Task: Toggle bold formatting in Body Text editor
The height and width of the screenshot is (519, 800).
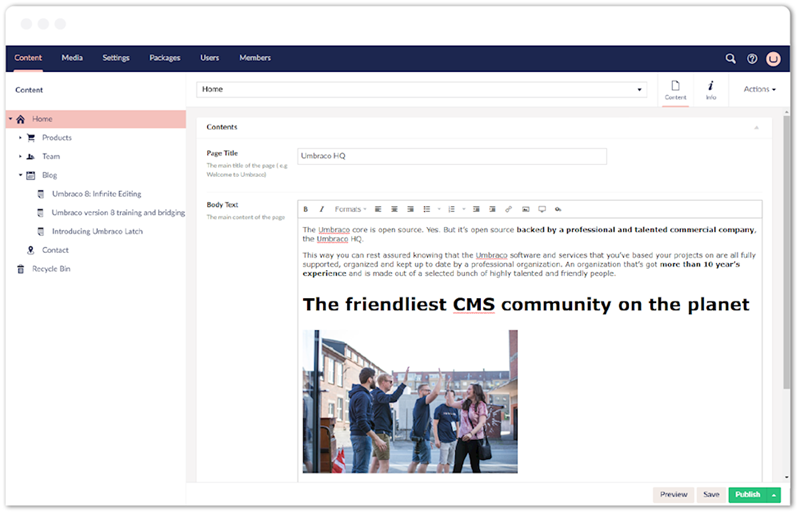Action: tap(306, 209)
